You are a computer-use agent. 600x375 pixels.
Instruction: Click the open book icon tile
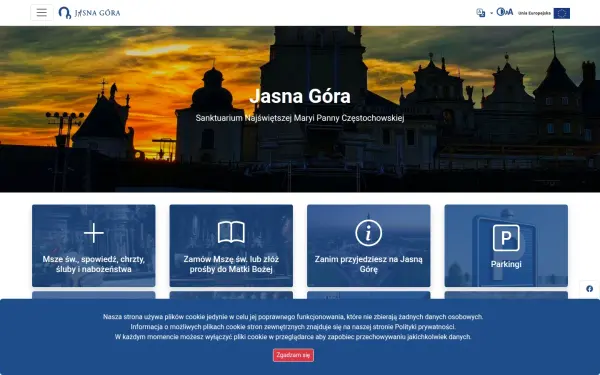coord(231,232)
